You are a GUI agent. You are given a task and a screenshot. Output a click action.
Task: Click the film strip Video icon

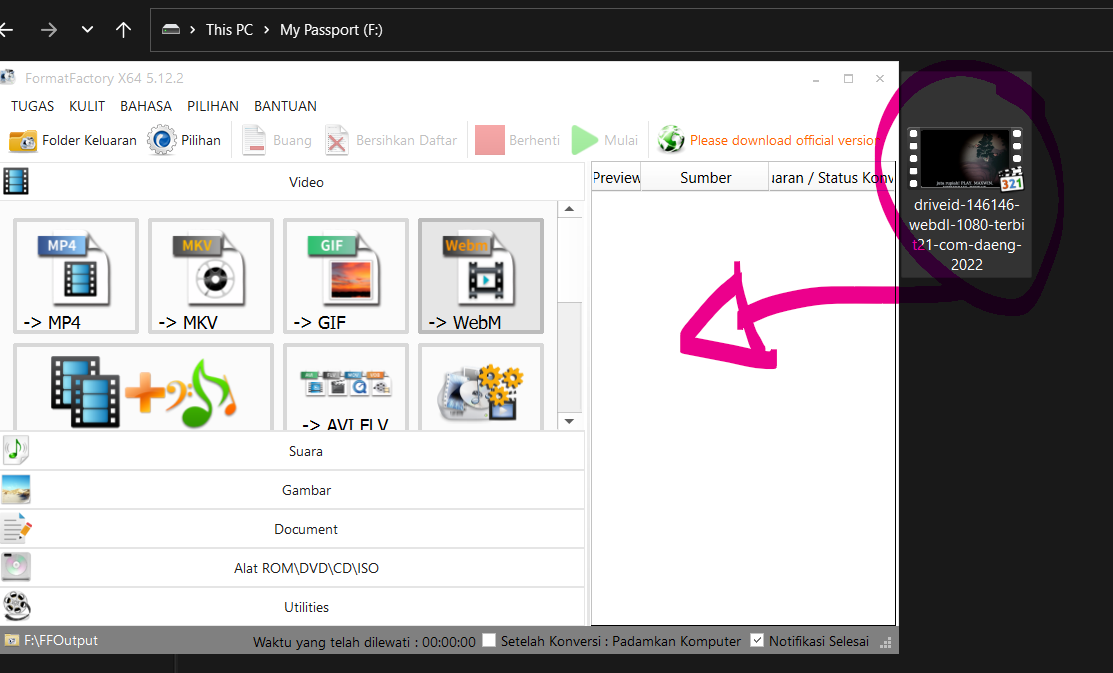[x=16, y=182]
